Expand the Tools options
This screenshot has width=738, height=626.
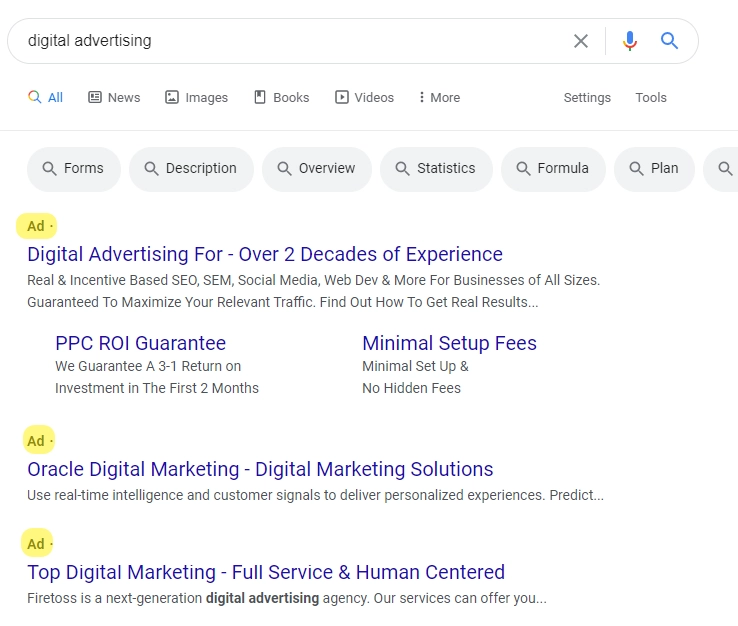tap(651, 97)
